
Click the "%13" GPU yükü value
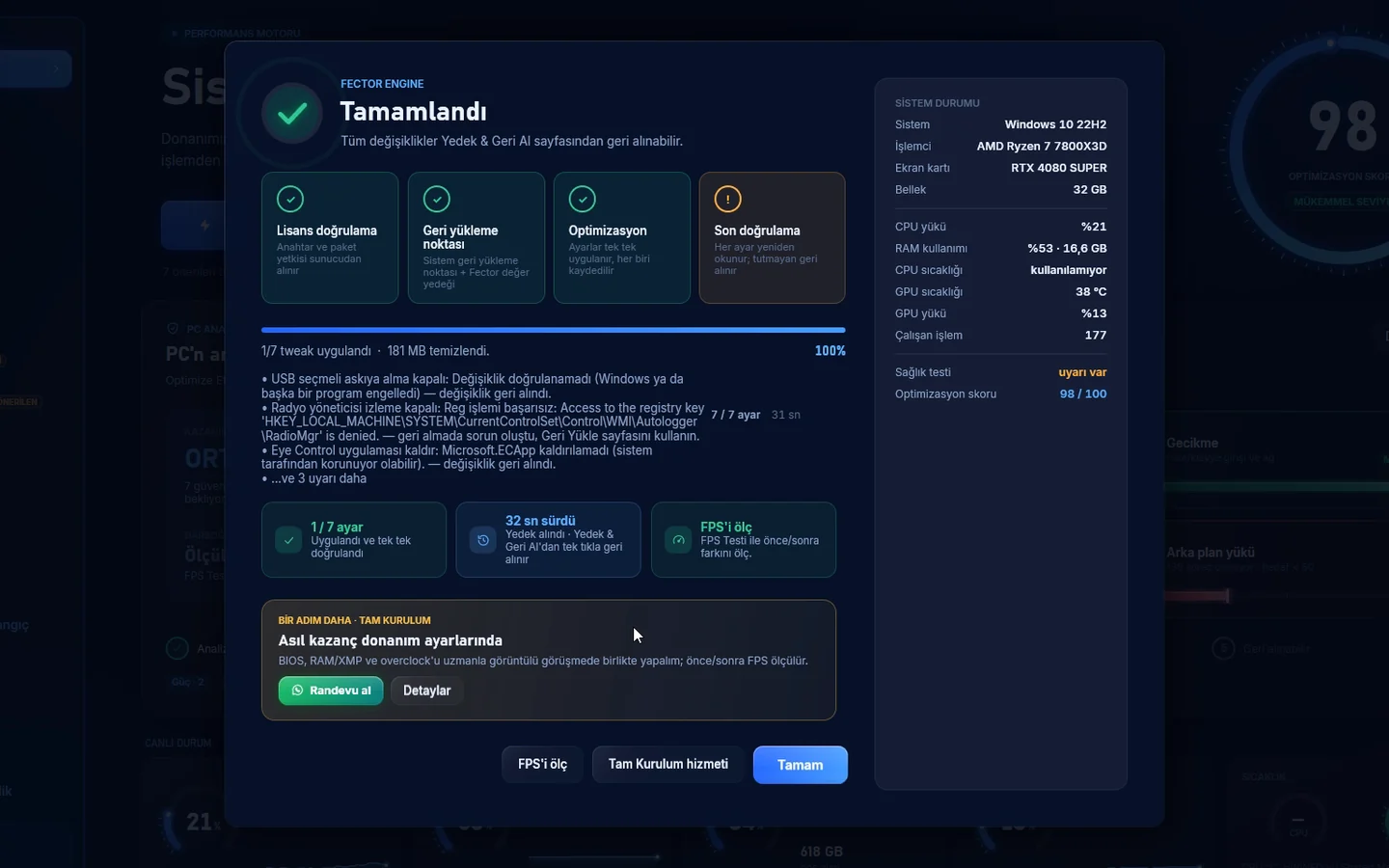(x=1094, y=313)
